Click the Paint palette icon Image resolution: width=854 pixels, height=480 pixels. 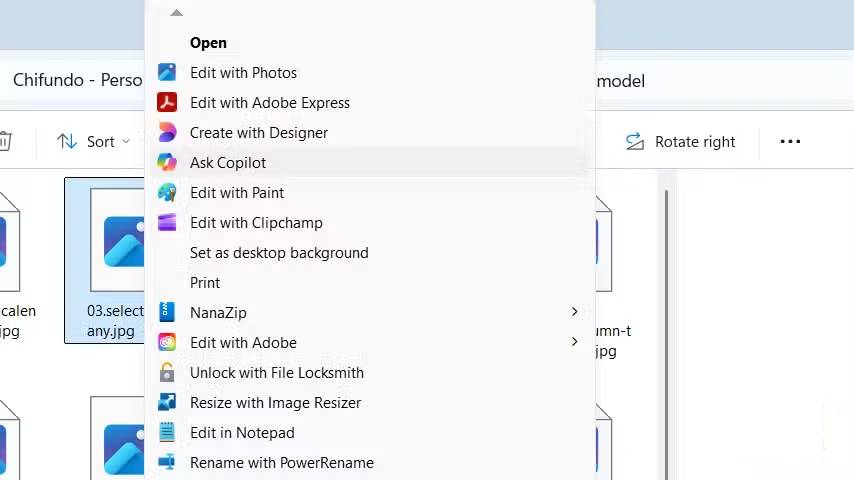tap(167, 193)
